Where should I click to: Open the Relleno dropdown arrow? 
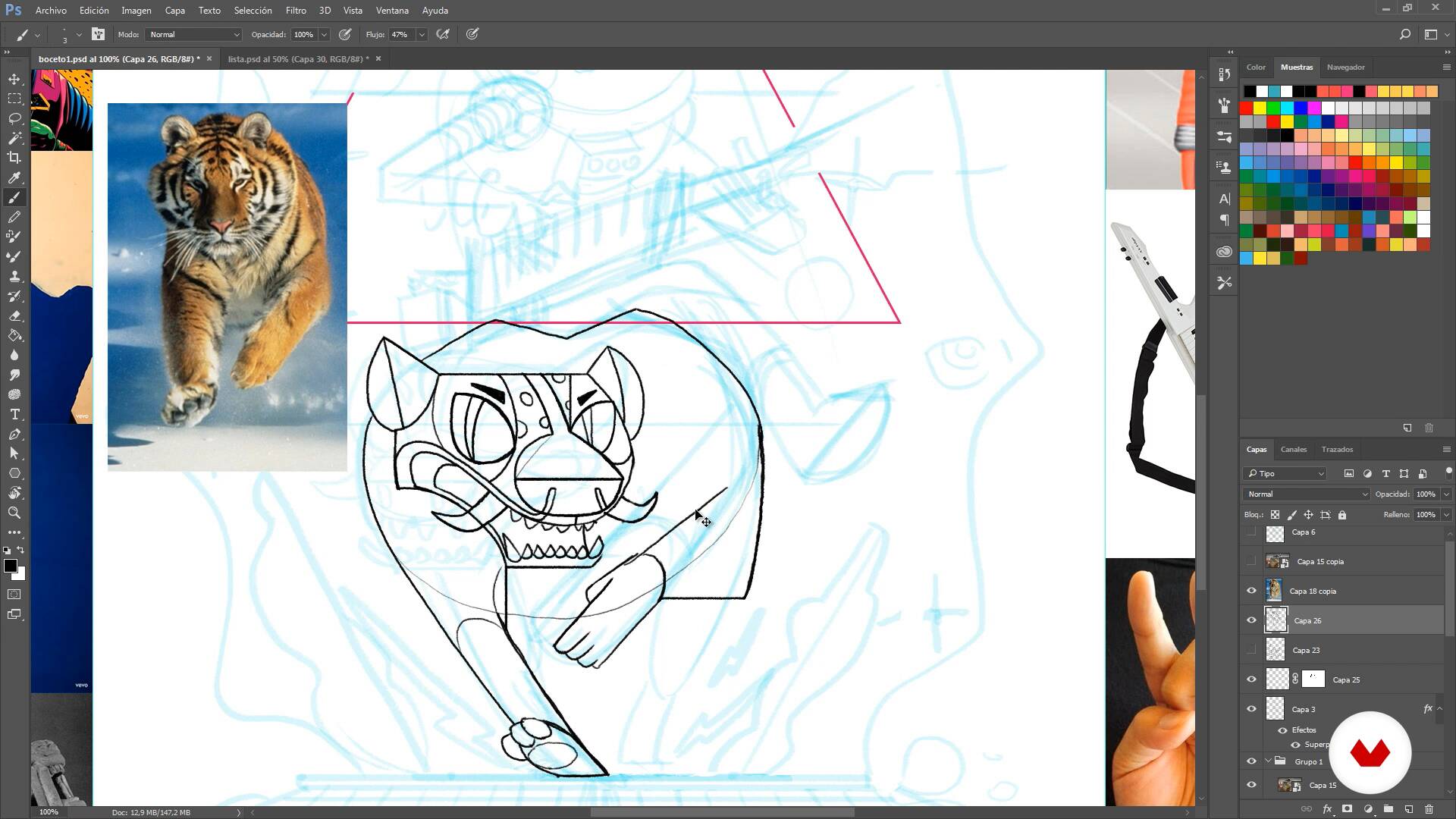pyautogui.click(x=1445, y=514)
